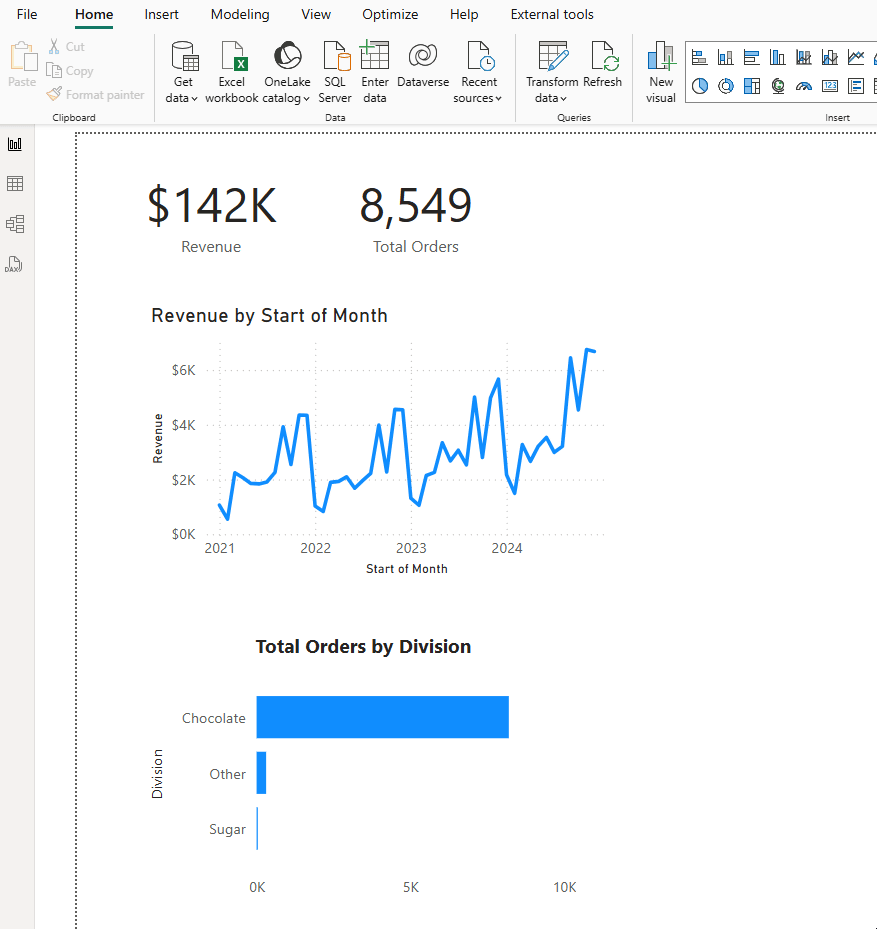Click the Start of Month axis title
The image size is (877, 929).
(x=407, y=569)
